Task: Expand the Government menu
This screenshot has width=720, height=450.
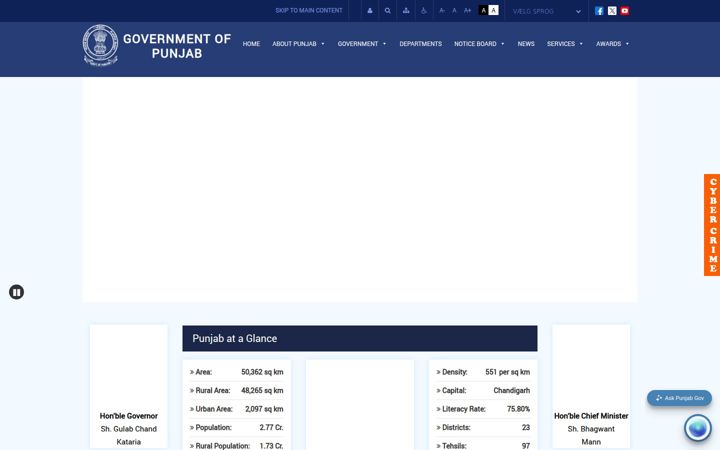Action: [x=362, y=44]
